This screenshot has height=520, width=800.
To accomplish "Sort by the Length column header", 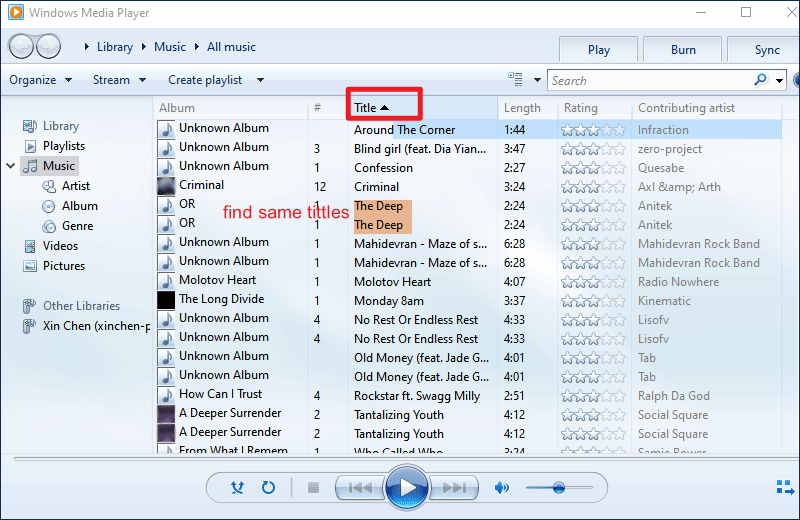I will [528, 108].
